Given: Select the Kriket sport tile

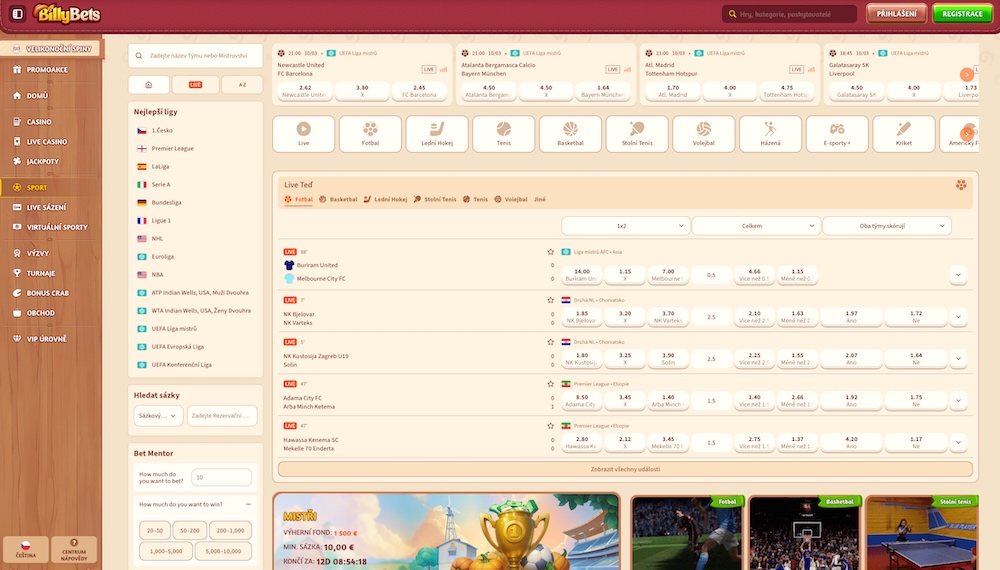Looking at the screenshot, I should 904,134.
